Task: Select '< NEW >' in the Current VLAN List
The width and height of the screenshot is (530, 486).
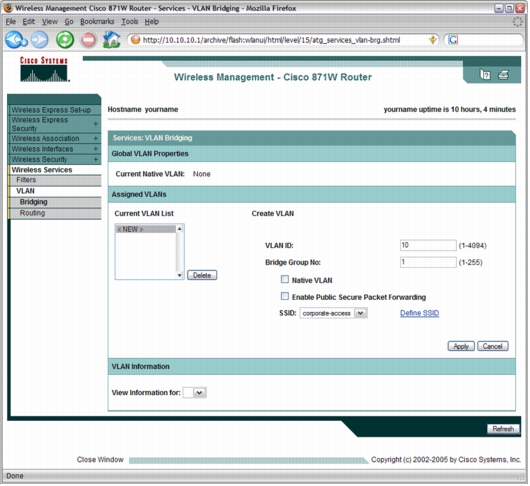Action: point(146,229)
